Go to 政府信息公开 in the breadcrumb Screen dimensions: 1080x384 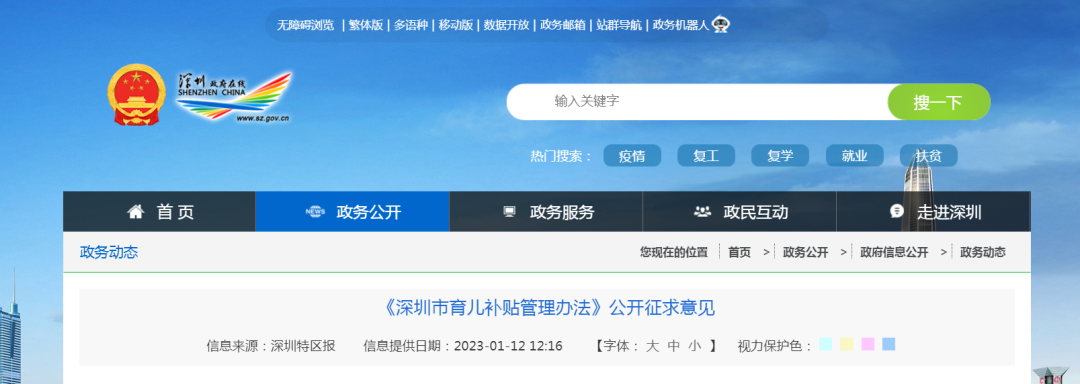click(894, 253)
